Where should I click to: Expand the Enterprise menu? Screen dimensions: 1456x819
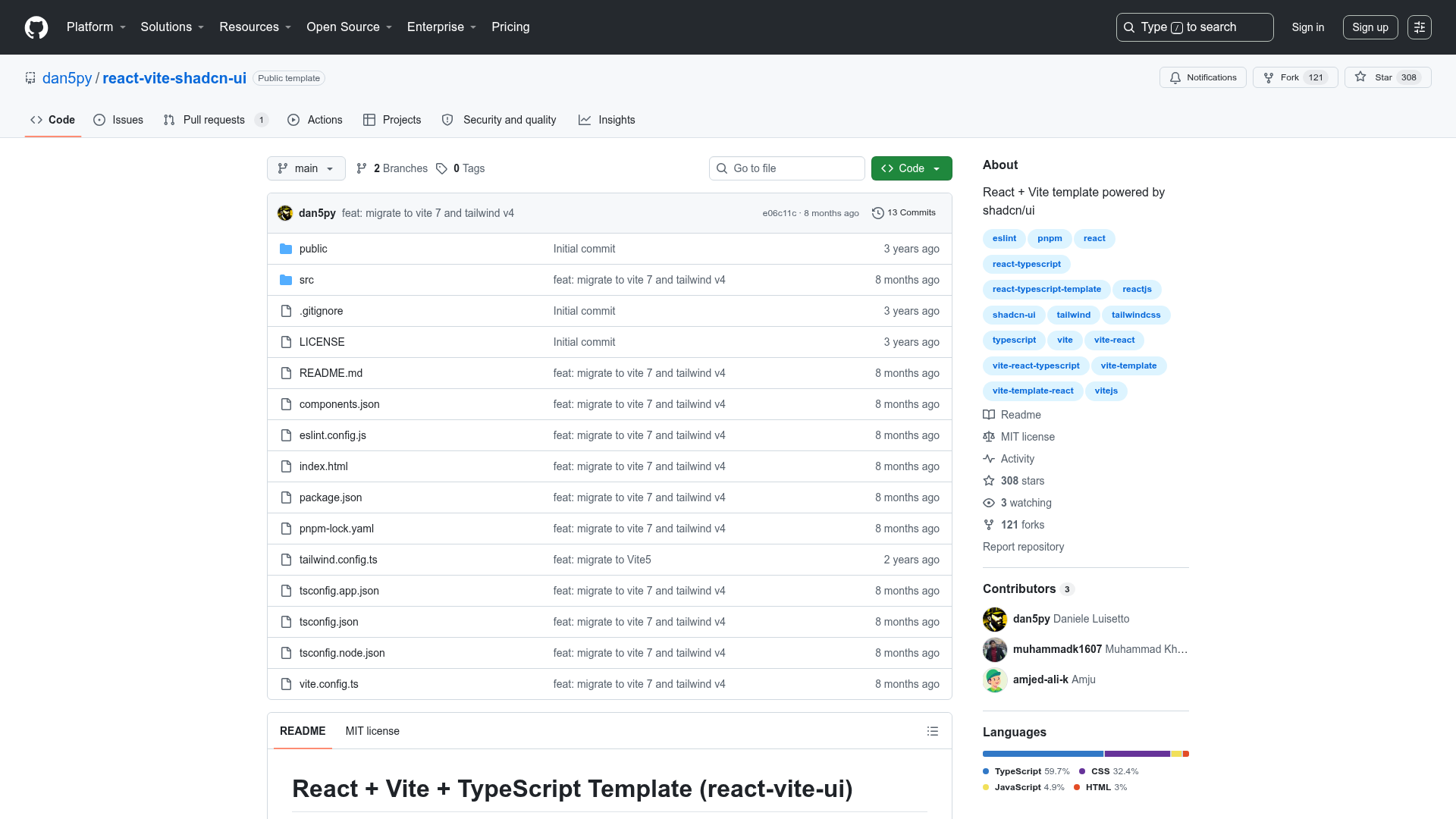tap(442, 27)
